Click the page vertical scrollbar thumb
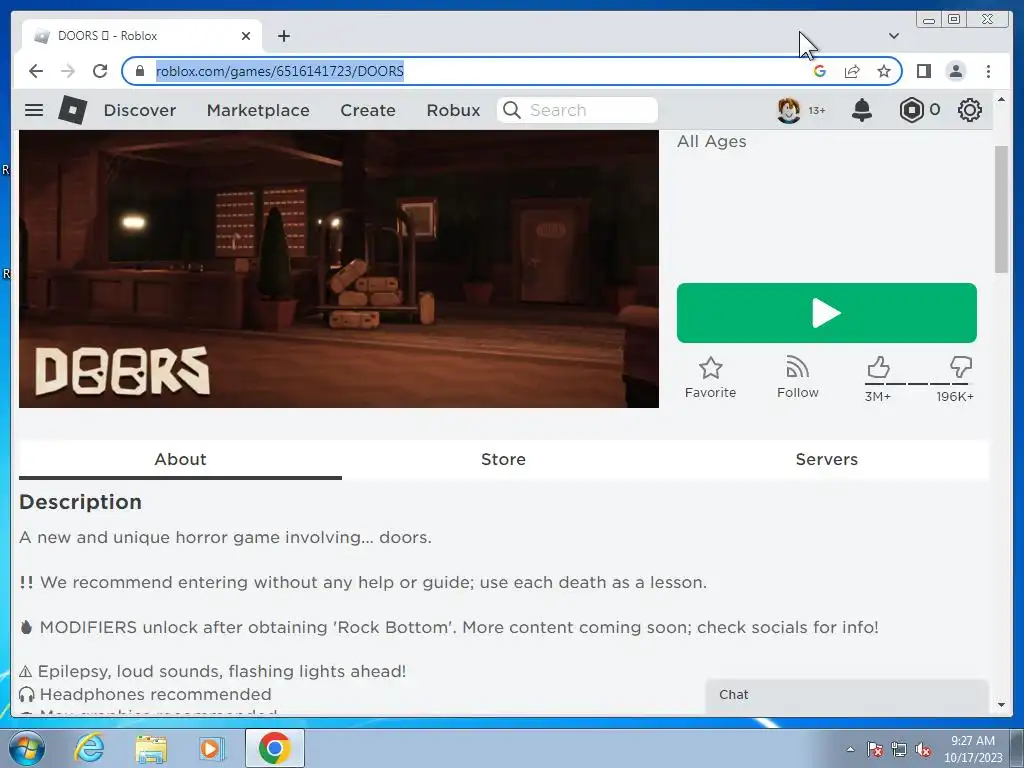 1001,210
